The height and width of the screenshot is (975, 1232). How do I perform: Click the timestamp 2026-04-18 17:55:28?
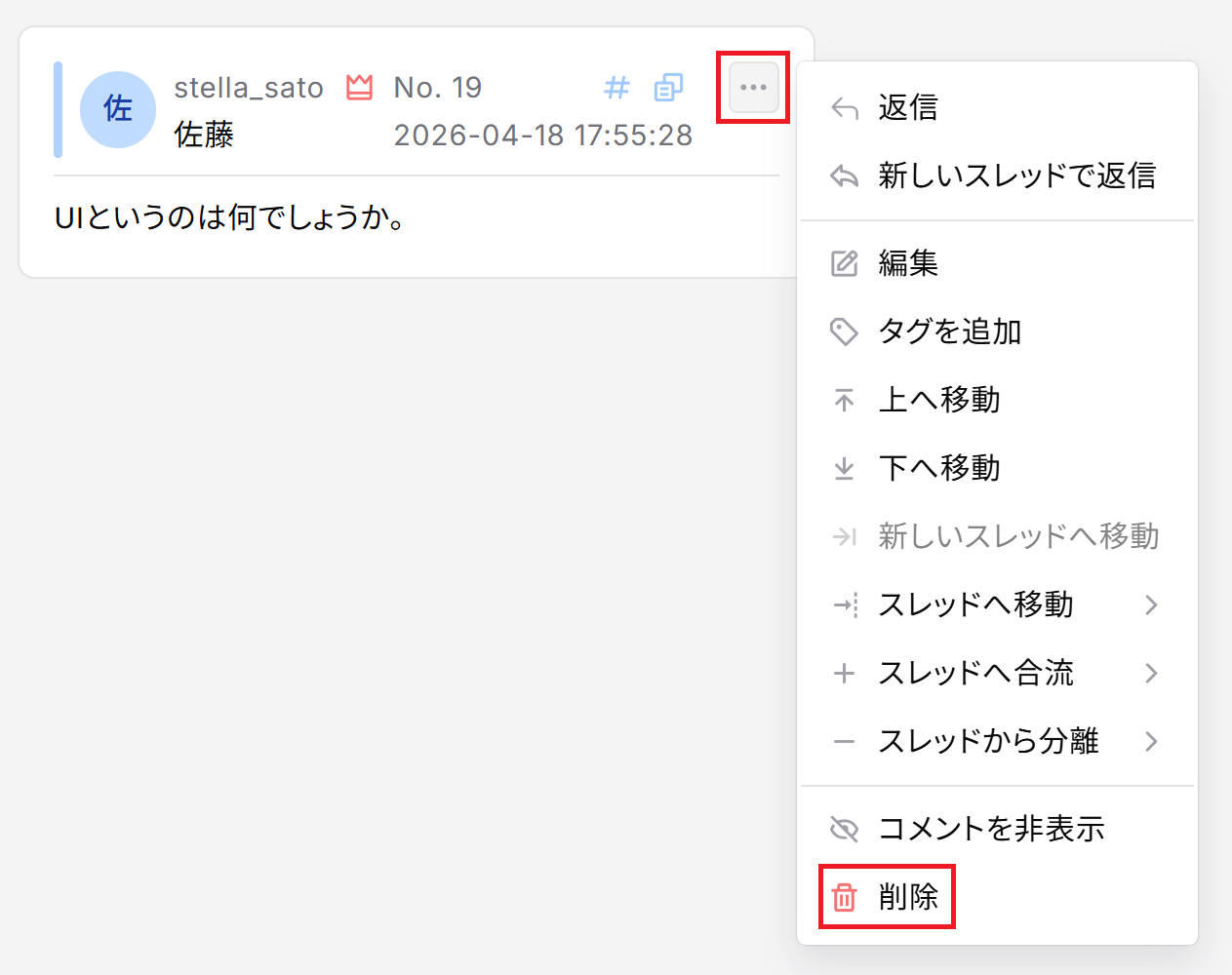pyautogui.click(x=543, y=135)
